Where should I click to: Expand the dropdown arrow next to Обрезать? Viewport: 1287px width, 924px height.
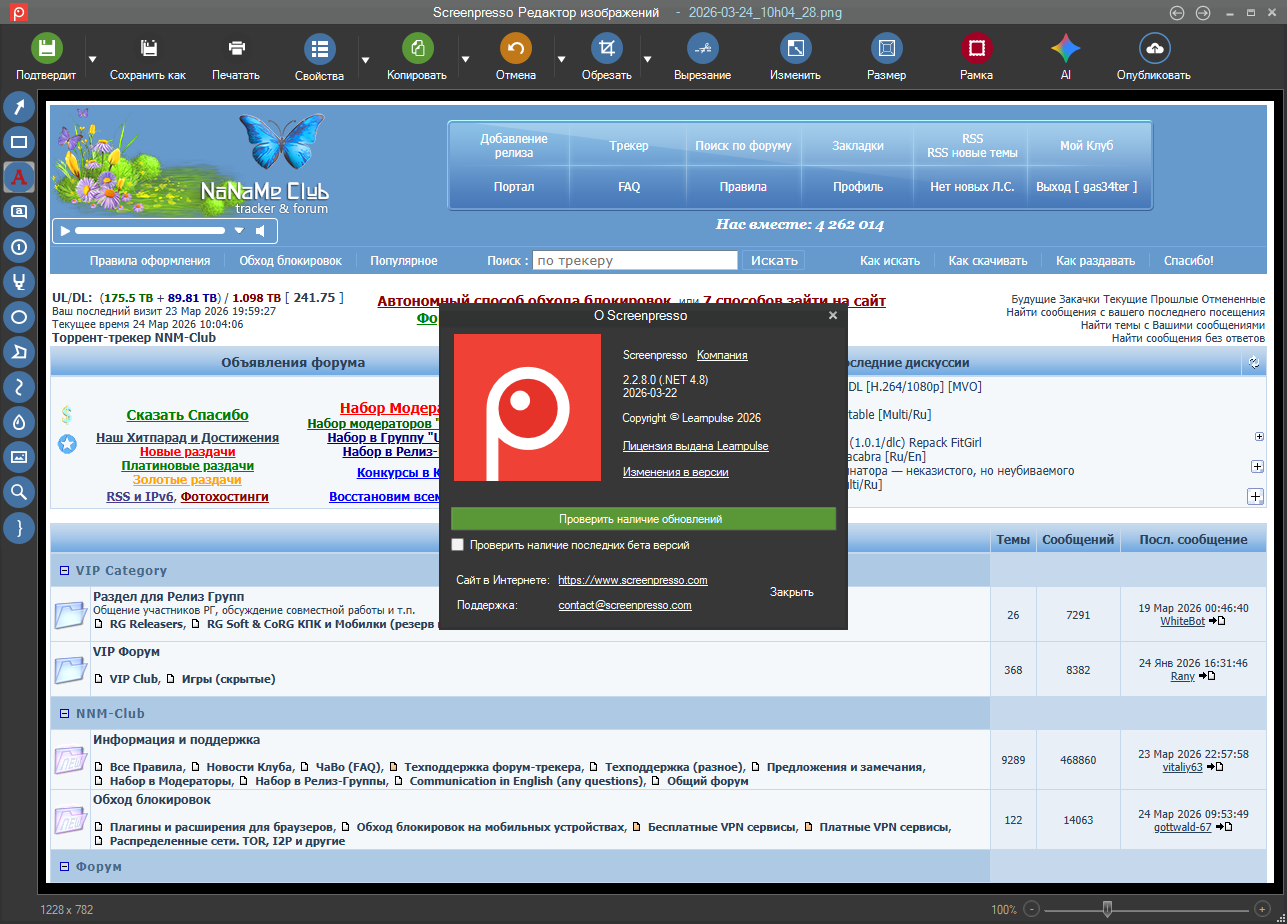point(647,59)
